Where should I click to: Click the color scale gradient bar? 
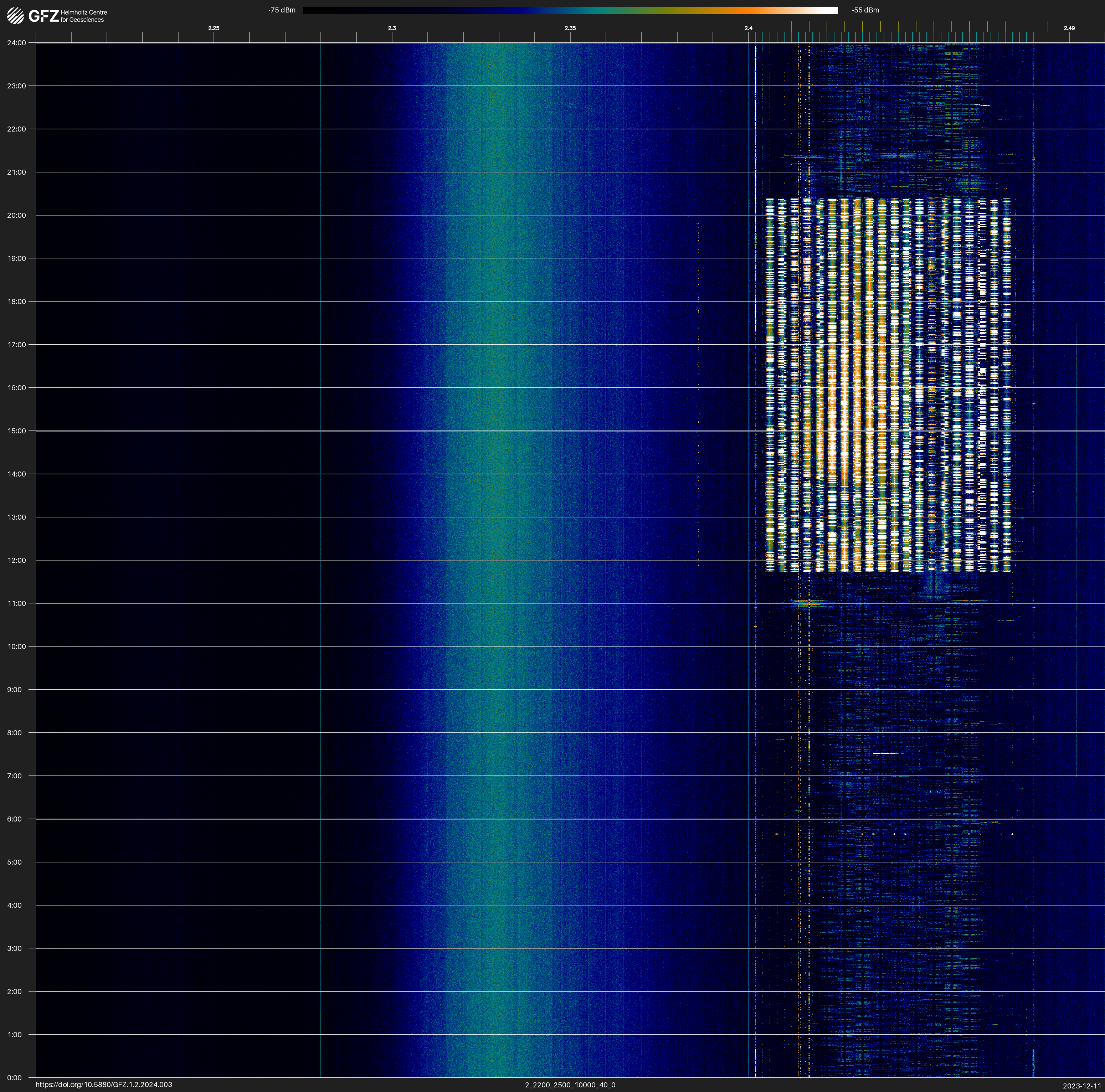[570, 10]
